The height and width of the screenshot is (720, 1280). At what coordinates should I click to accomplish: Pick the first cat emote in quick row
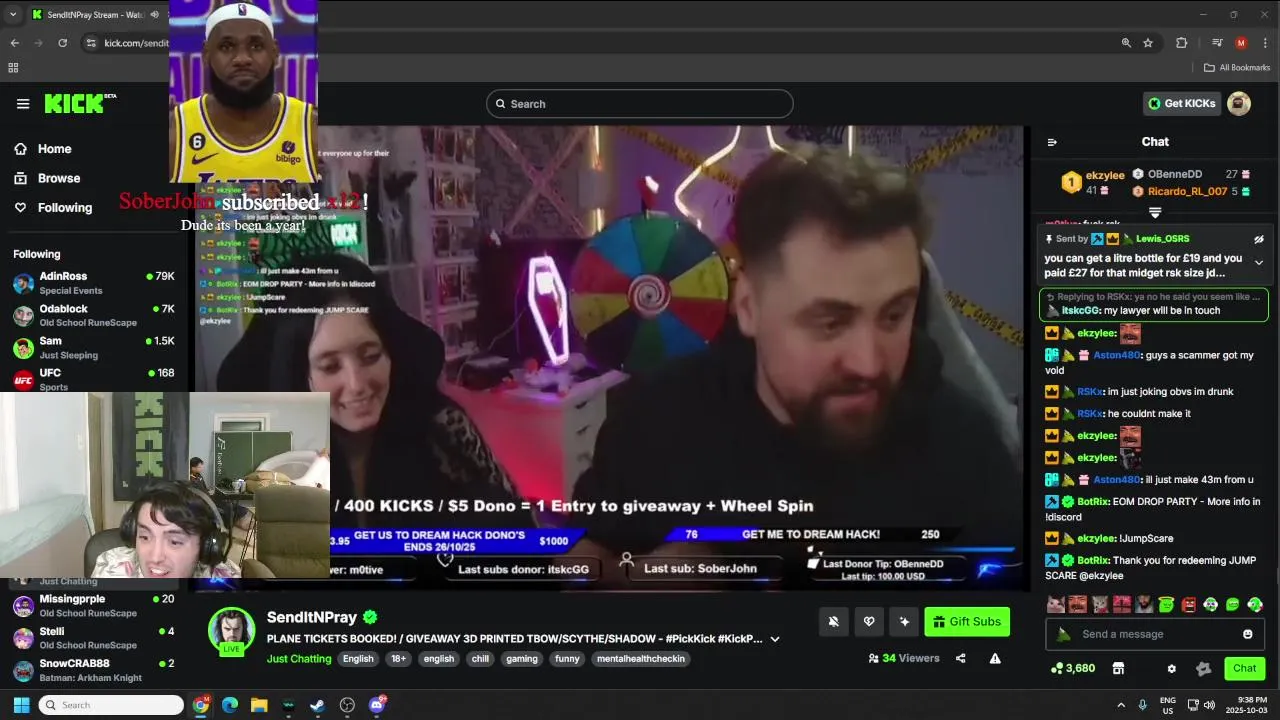point(1054,604)
